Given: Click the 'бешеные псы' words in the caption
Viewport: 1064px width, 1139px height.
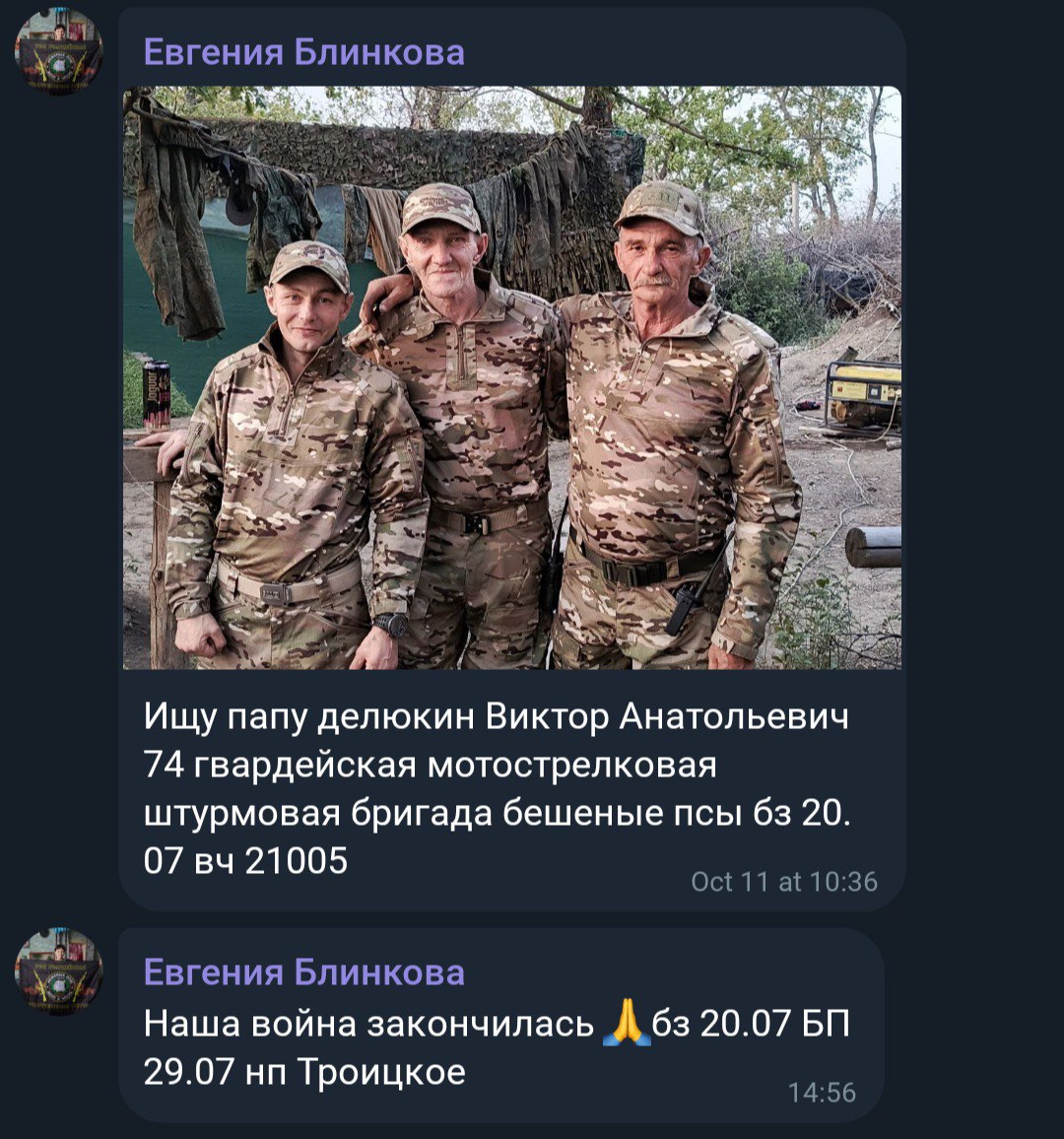Looking at the screenshot, I should click(624, 813).
